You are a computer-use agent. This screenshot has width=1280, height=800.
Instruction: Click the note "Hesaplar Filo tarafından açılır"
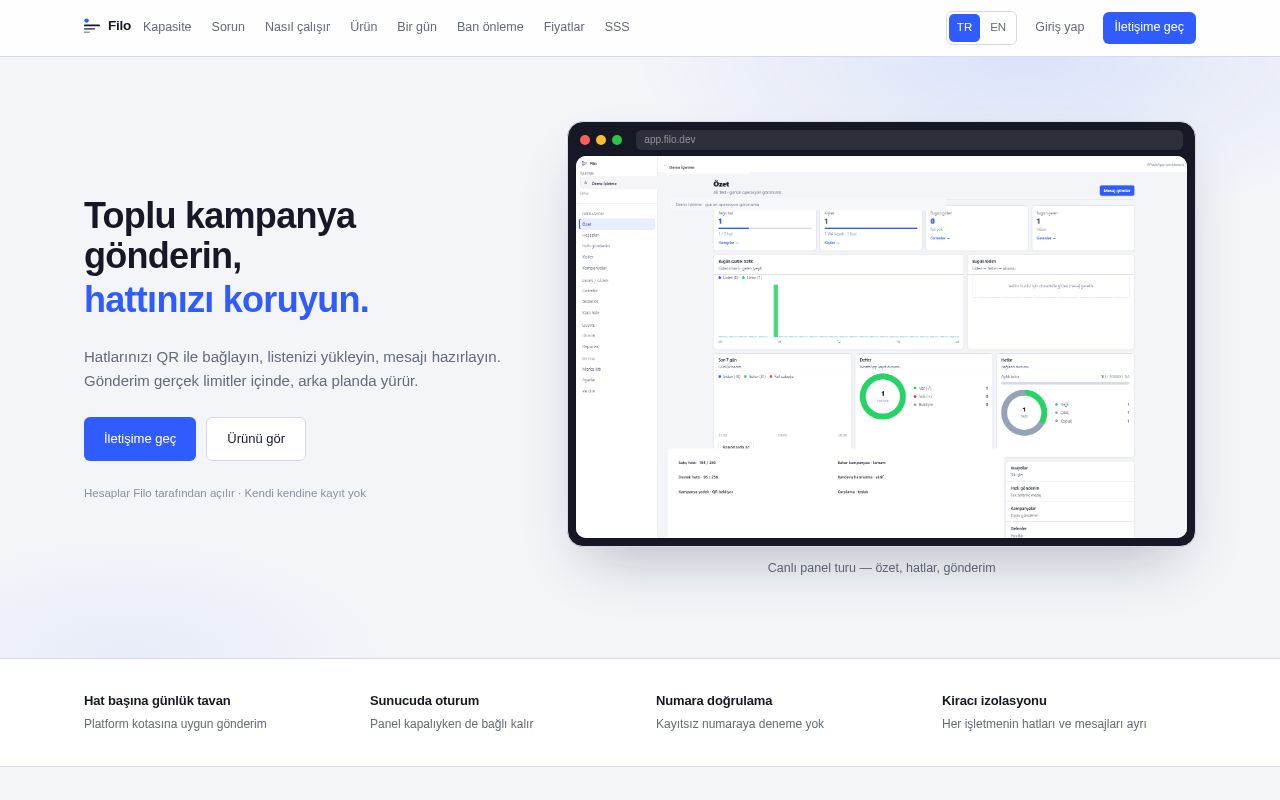159,493
